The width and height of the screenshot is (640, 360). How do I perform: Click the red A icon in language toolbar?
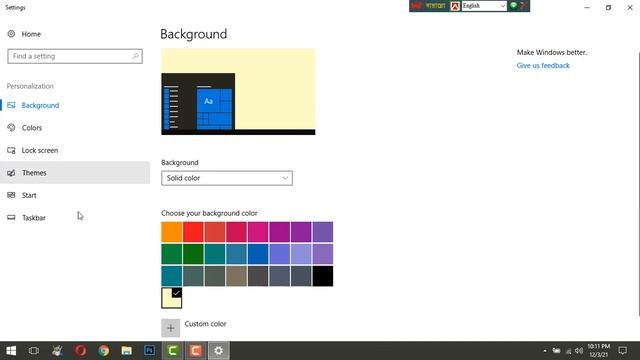point(455,6)
